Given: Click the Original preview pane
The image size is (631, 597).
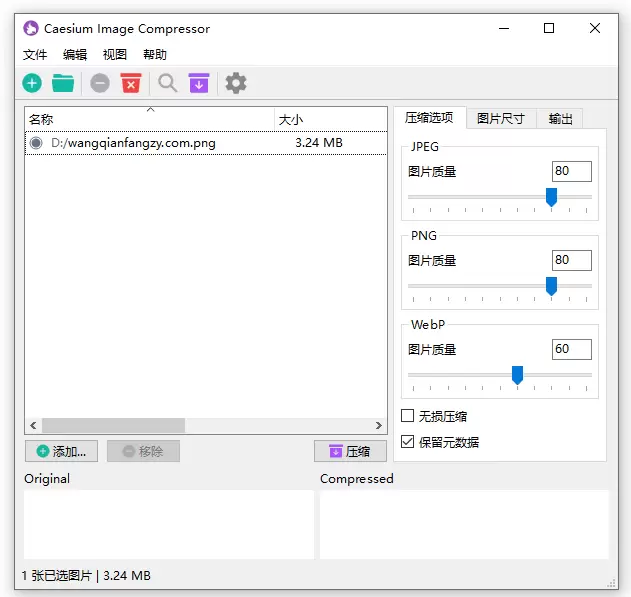Looking at the screenshot, I should (169, 524).
